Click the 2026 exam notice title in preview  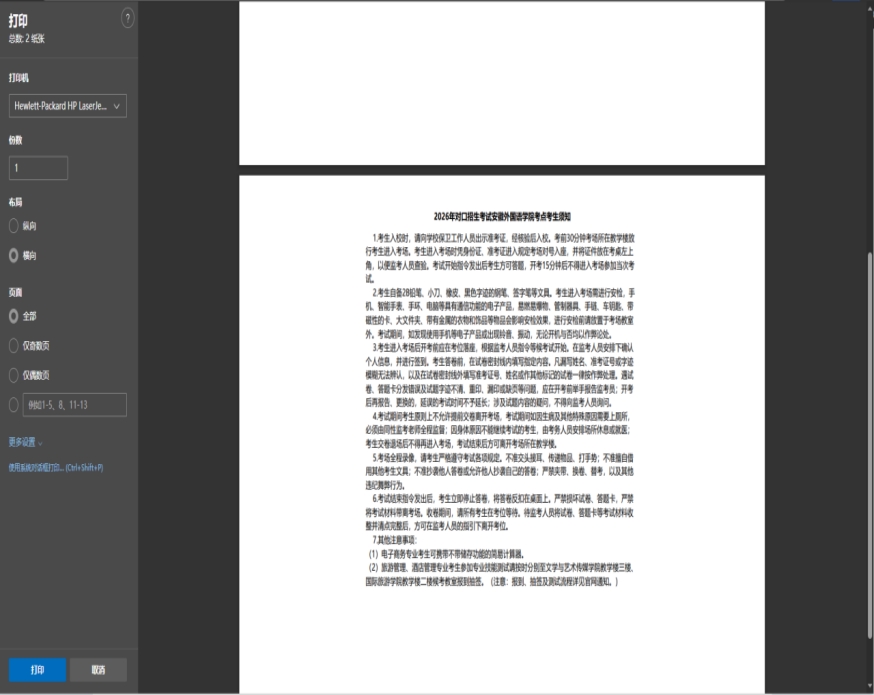(x=501, y=216)
